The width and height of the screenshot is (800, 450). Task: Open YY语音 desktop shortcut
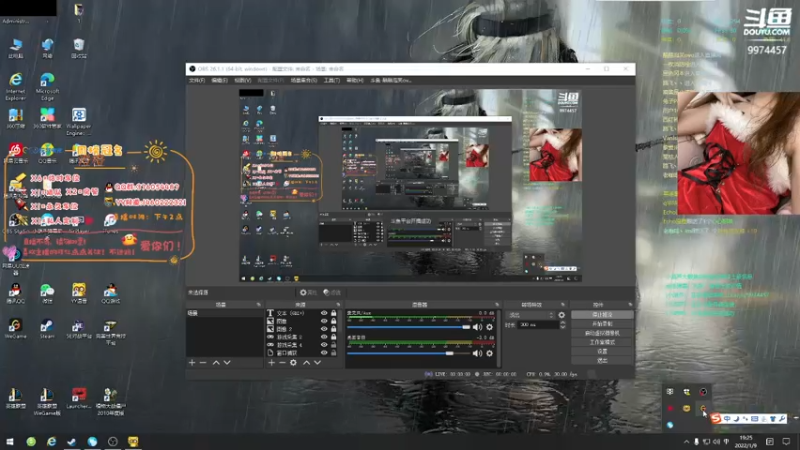point(79,294)
